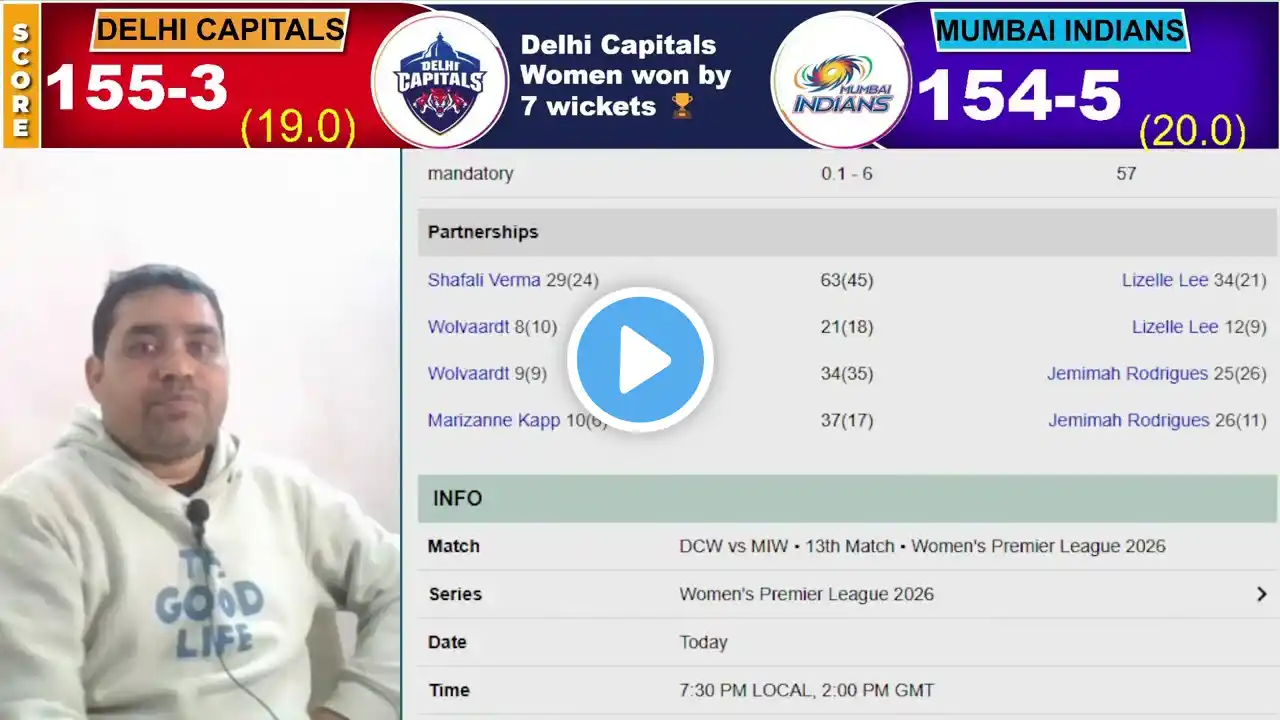Open Lizelle Lee link in first partnership

tap(1165, 280)
